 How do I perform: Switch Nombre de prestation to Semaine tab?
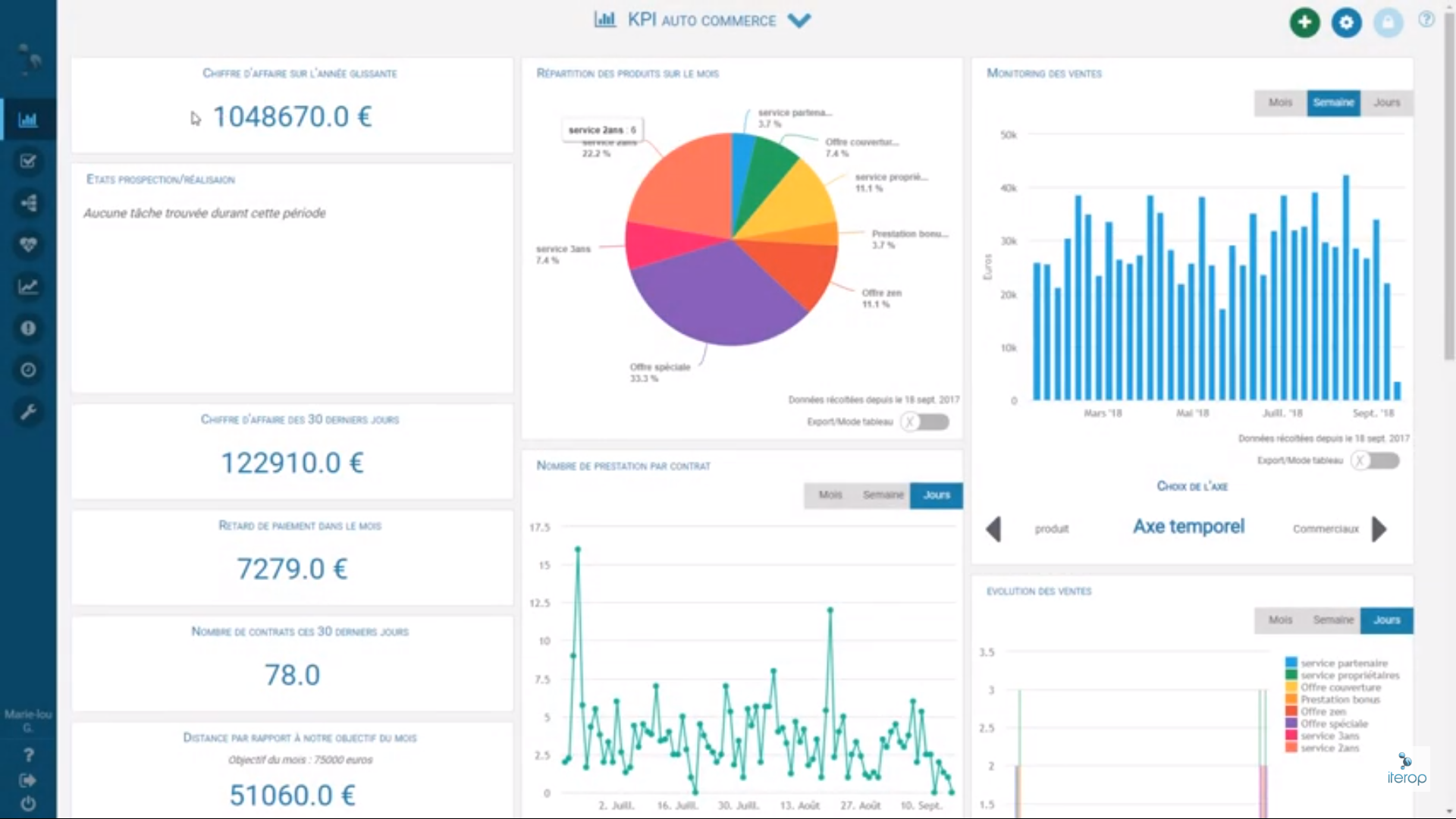(882, 495)
